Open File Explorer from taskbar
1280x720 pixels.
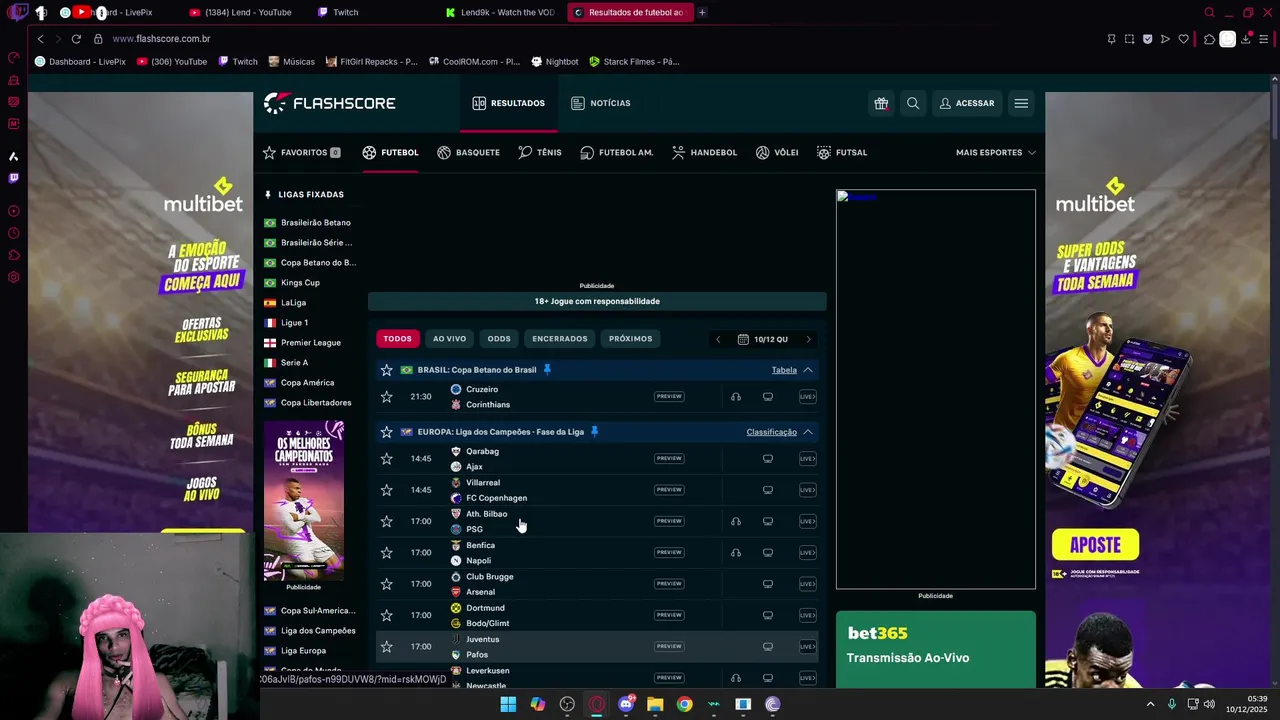[x=655, y=704]
